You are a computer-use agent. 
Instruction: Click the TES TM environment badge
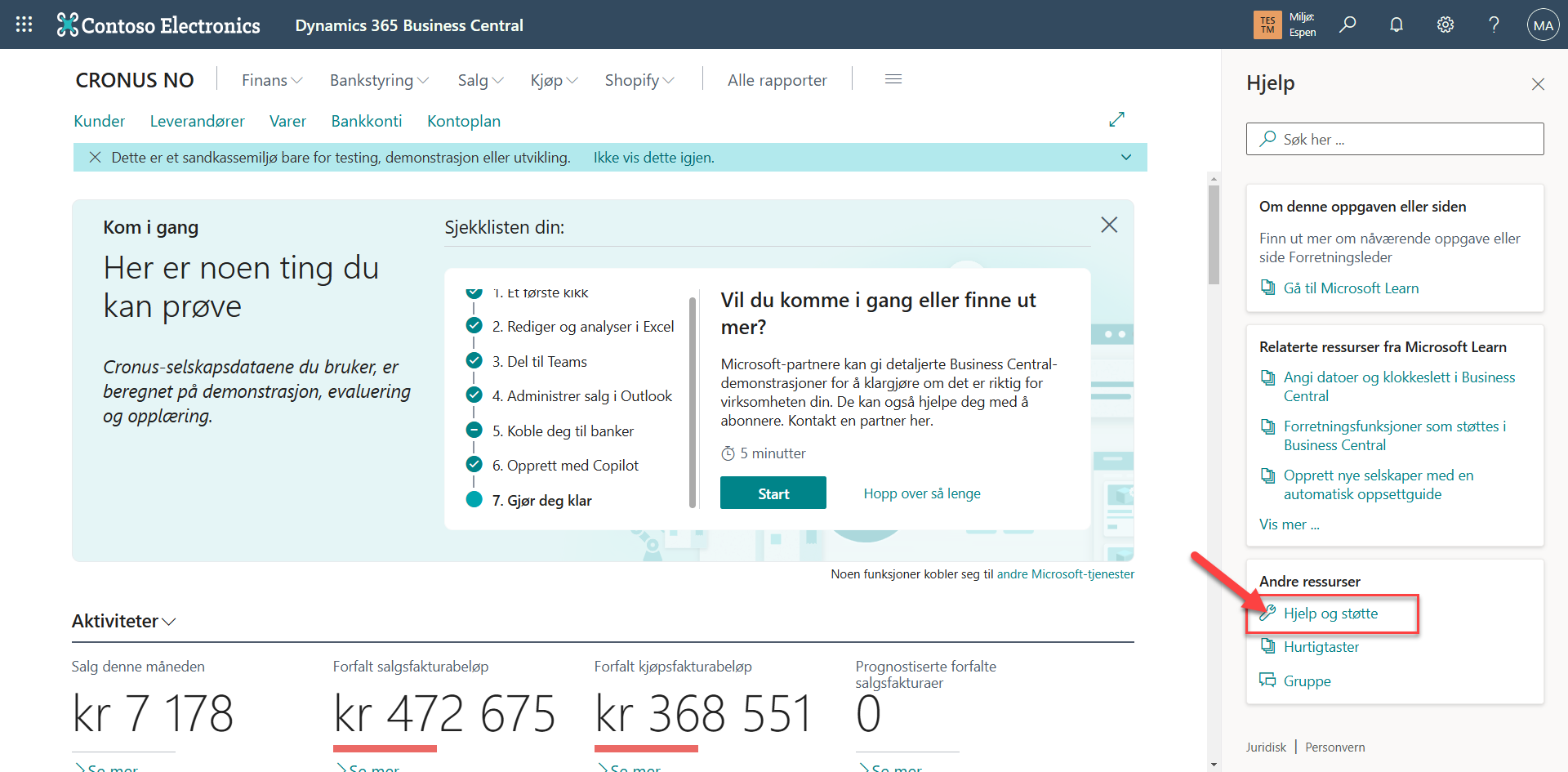(x=1267, y=25)
